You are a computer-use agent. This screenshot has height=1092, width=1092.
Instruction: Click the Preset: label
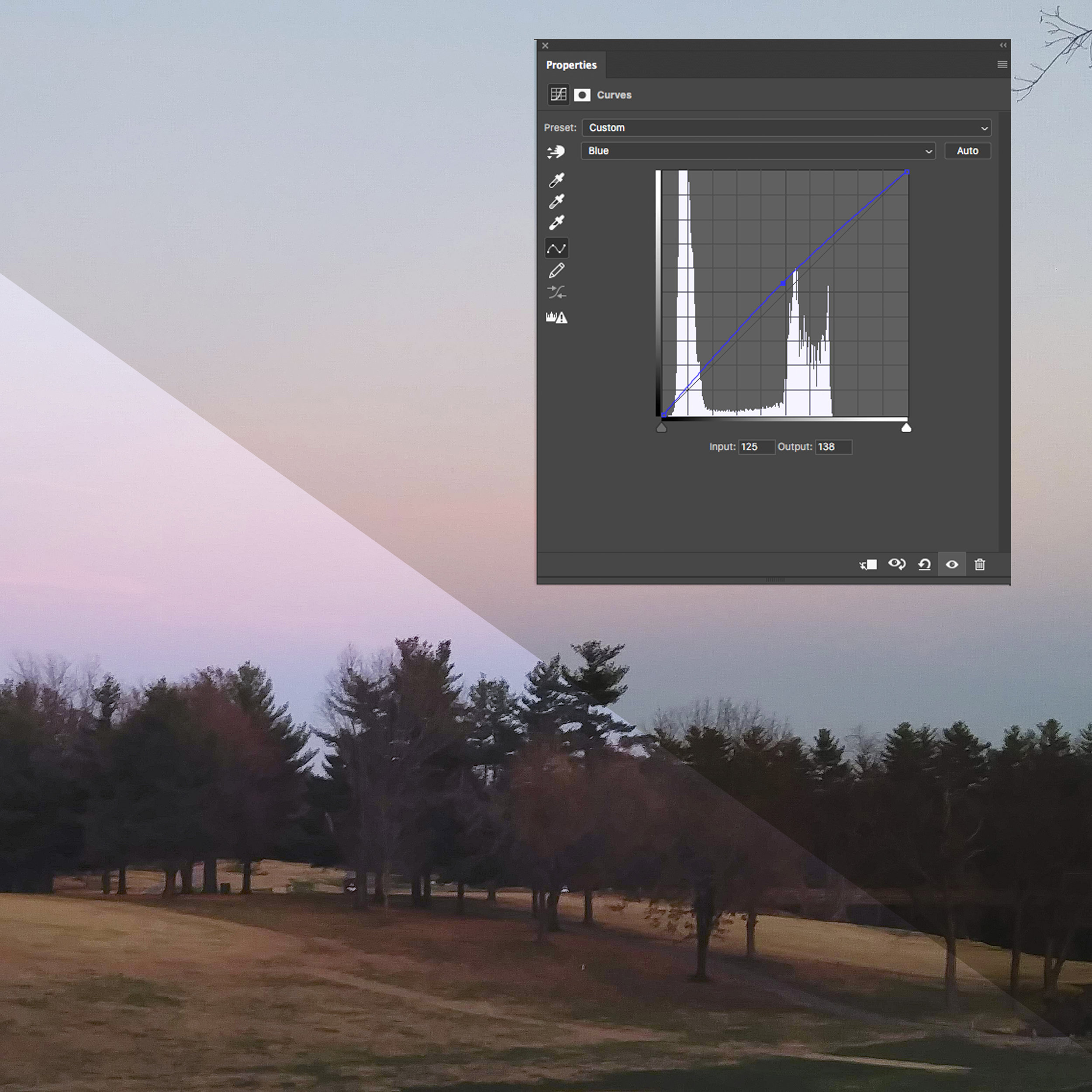coord(560,128)
